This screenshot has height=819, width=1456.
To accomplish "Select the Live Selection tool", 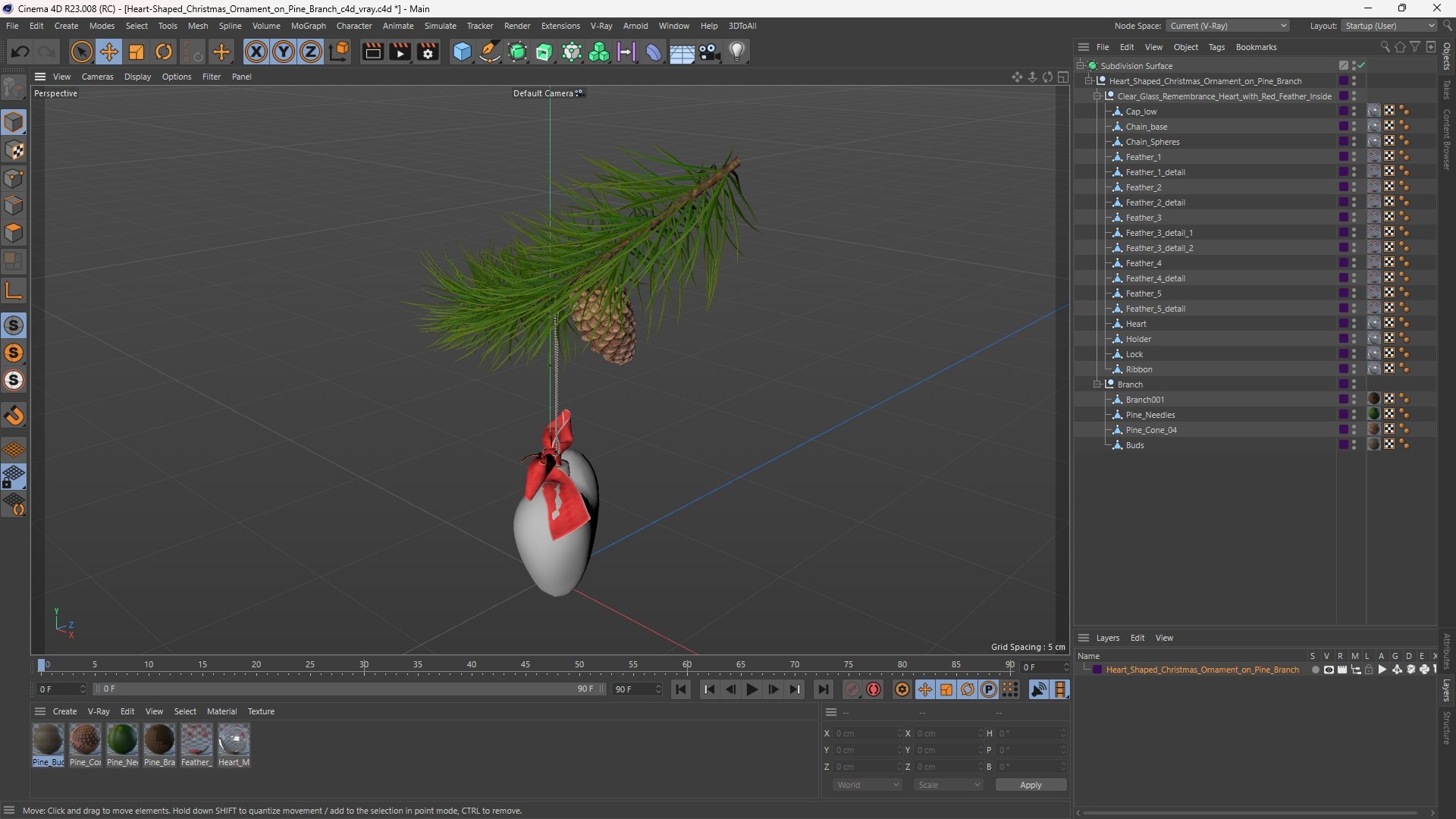I will (81, 52).
